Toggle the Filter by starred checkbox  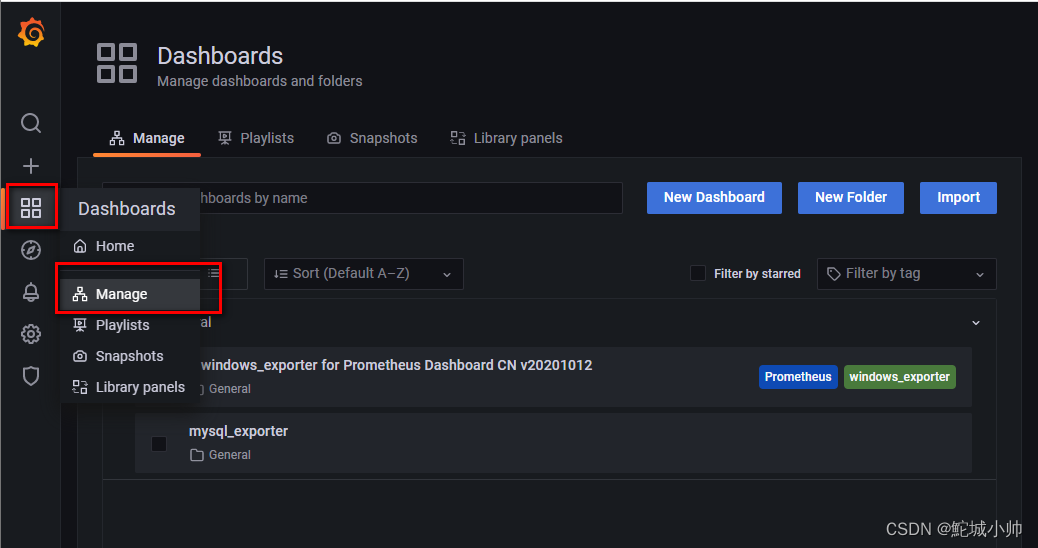(x=698, y=273)
